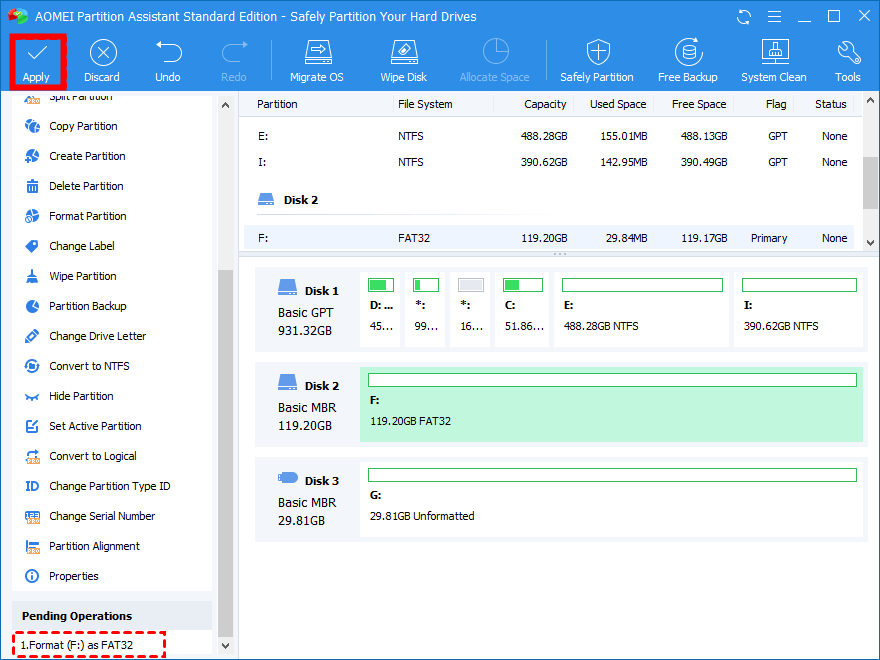Select the E: NTFS row in partition list
This screenshot has height=660, width=880.
[x=549, y=136]
